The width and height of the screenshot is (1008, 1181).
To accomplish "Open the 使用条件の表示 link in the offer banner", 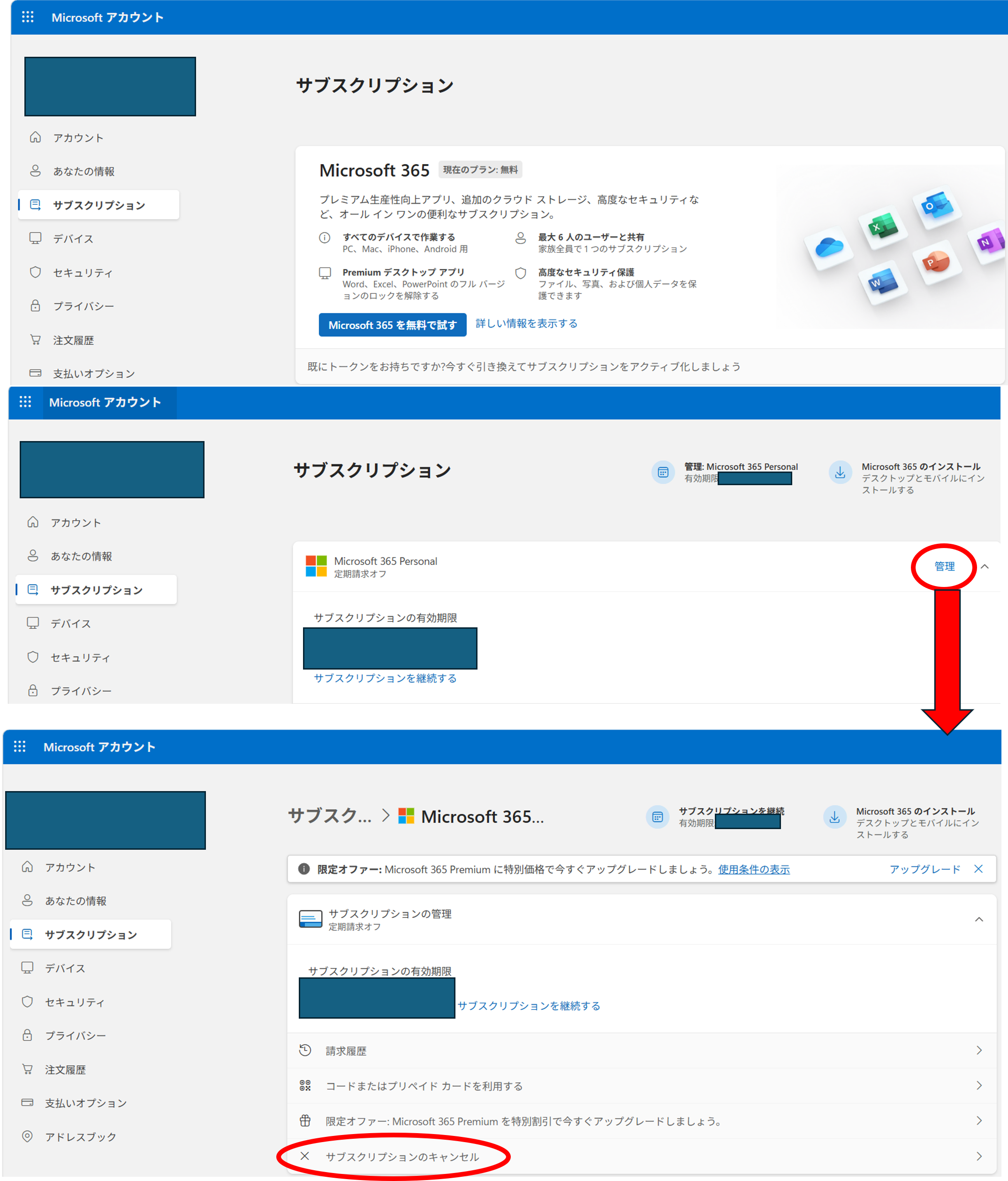I will pos(754,869).
